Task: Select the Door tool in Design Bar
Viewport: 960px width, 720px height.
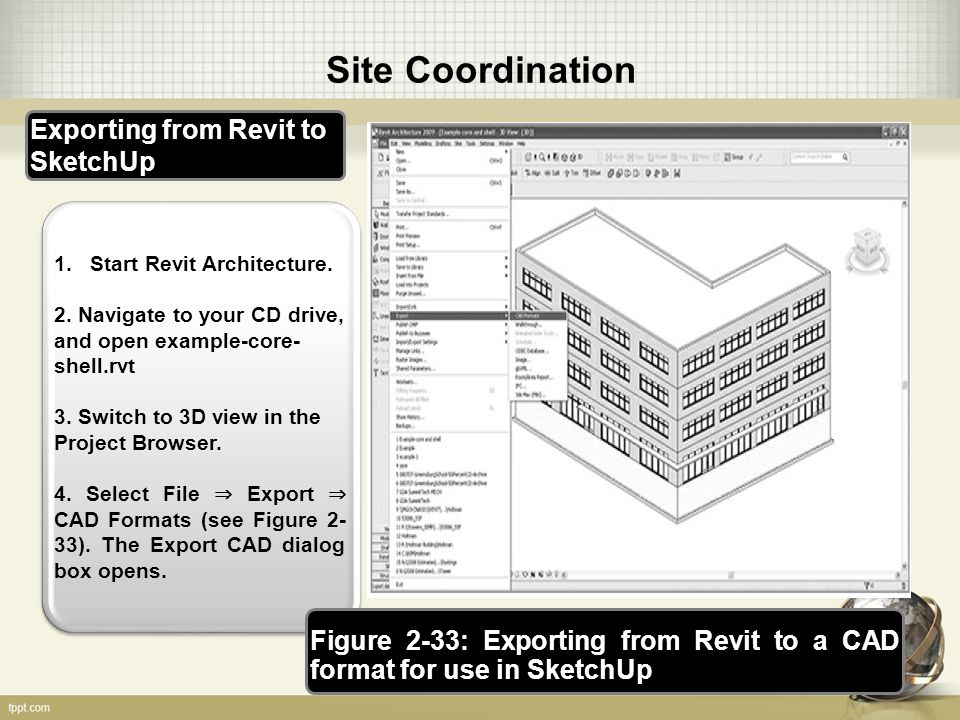Action: pos(381,236)
